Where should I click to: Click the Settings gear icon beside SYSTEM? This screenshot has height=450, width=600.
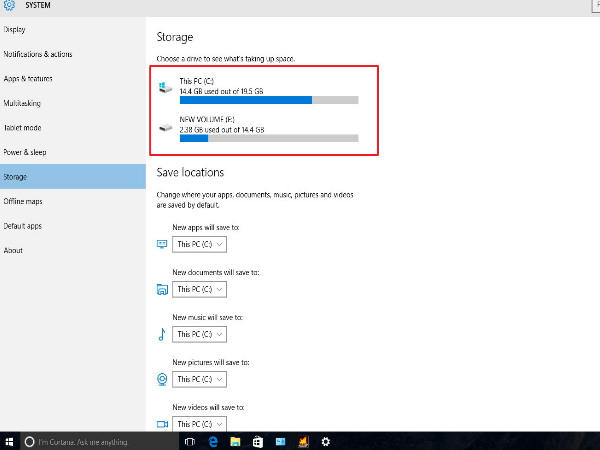[x=9, y=5]
